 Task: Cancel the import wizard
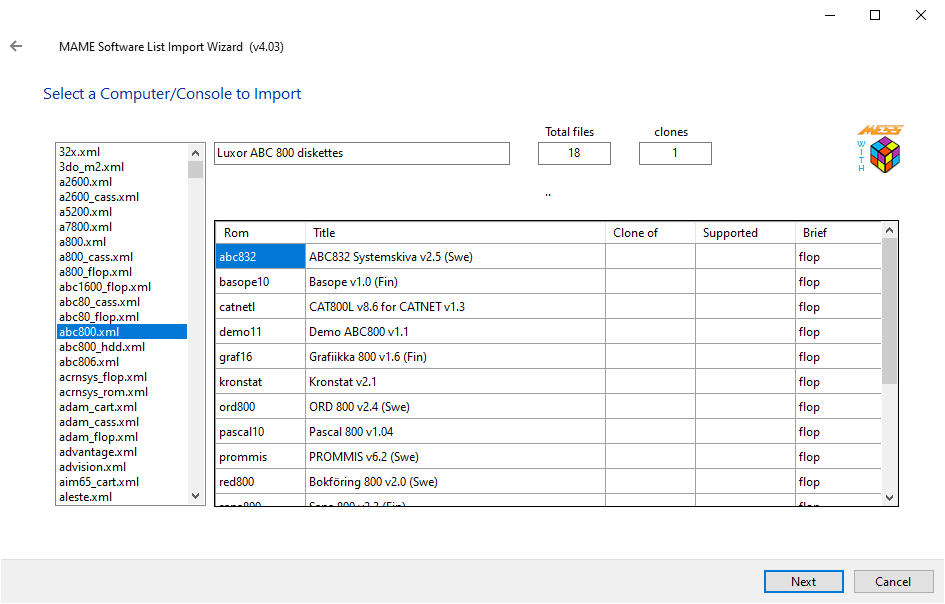click(893, 582)
